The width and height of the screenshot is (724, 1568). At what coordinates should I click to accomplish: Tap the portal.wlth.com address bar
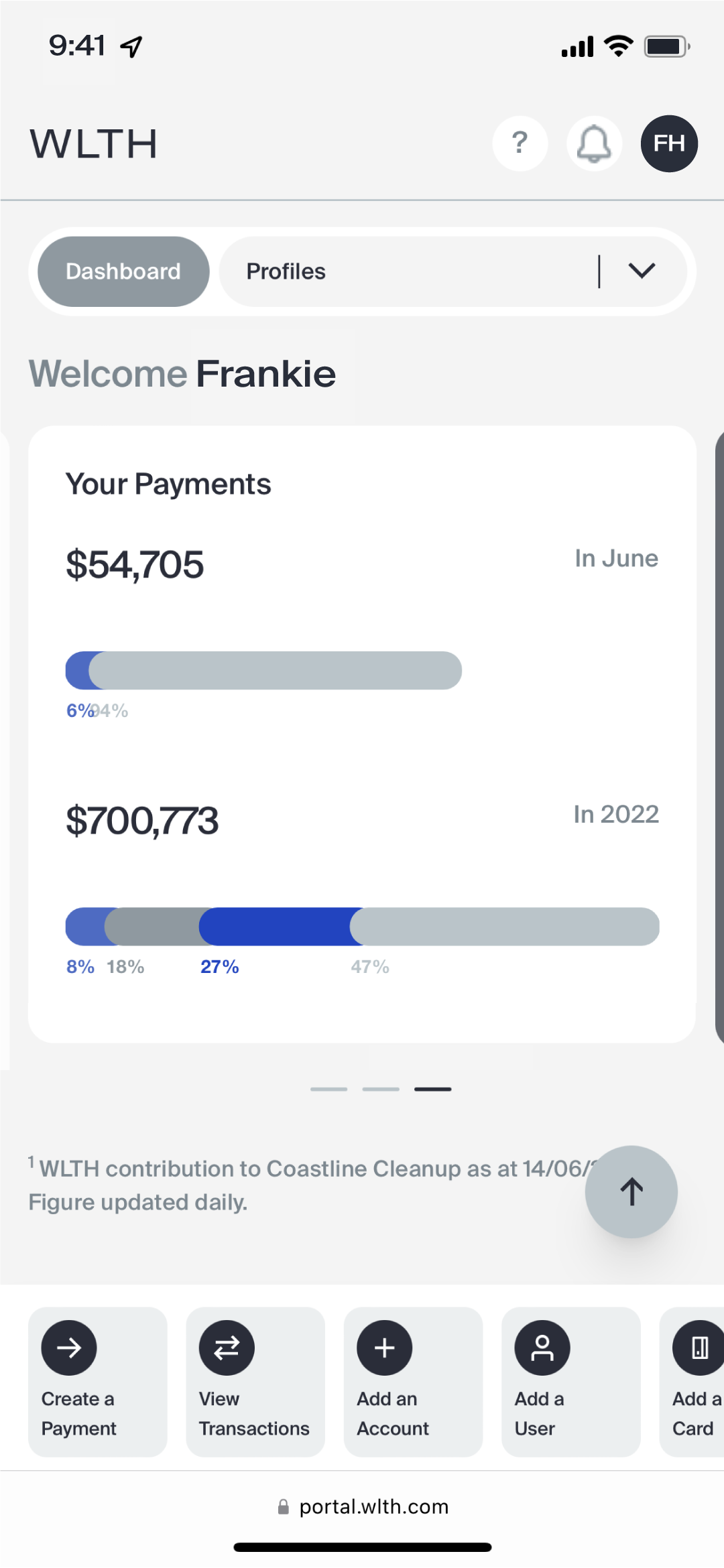click(x=363, y=1507)
